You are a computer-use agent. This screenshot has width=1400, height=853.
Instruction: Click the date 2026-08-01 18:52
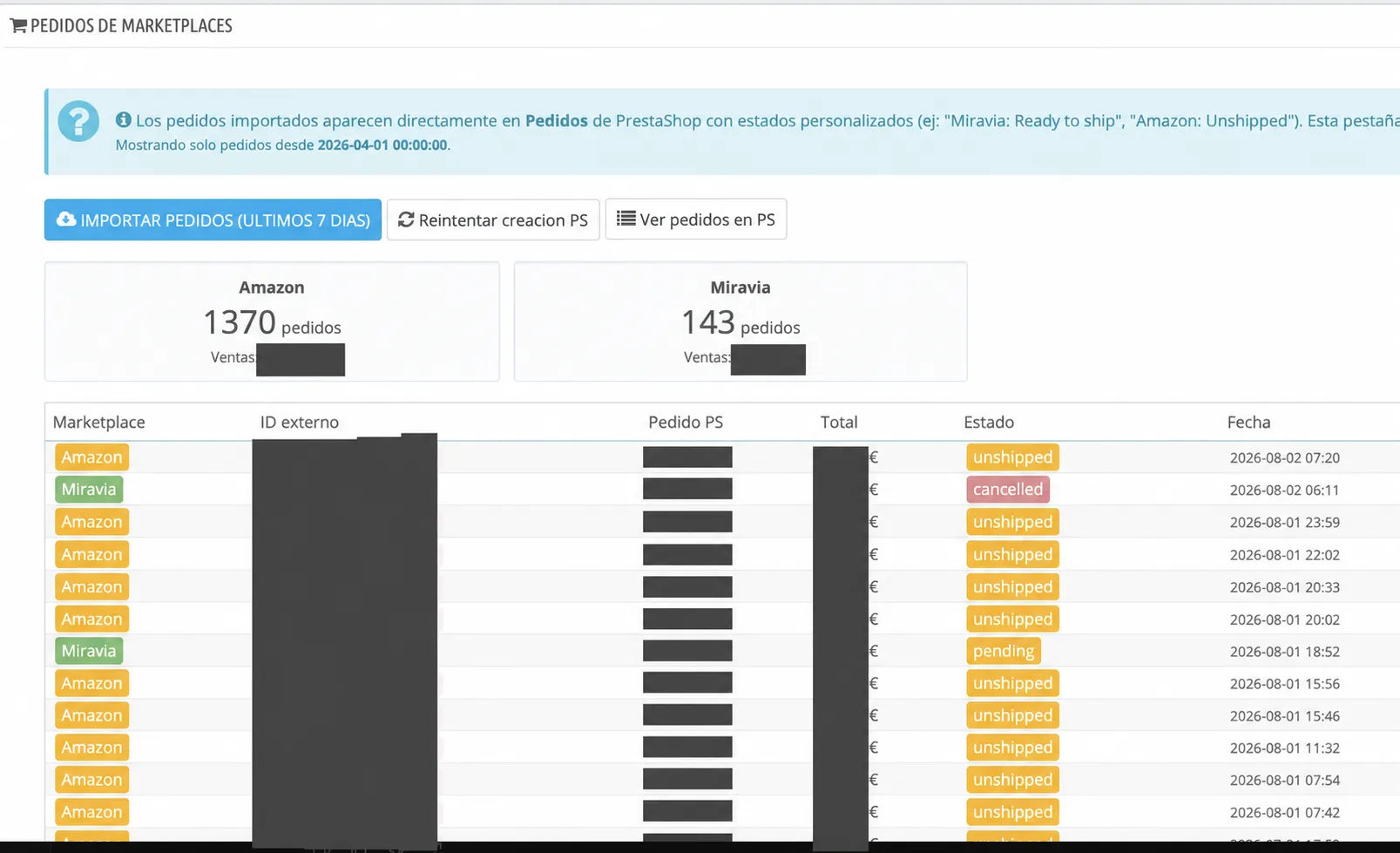point(1285,652)
